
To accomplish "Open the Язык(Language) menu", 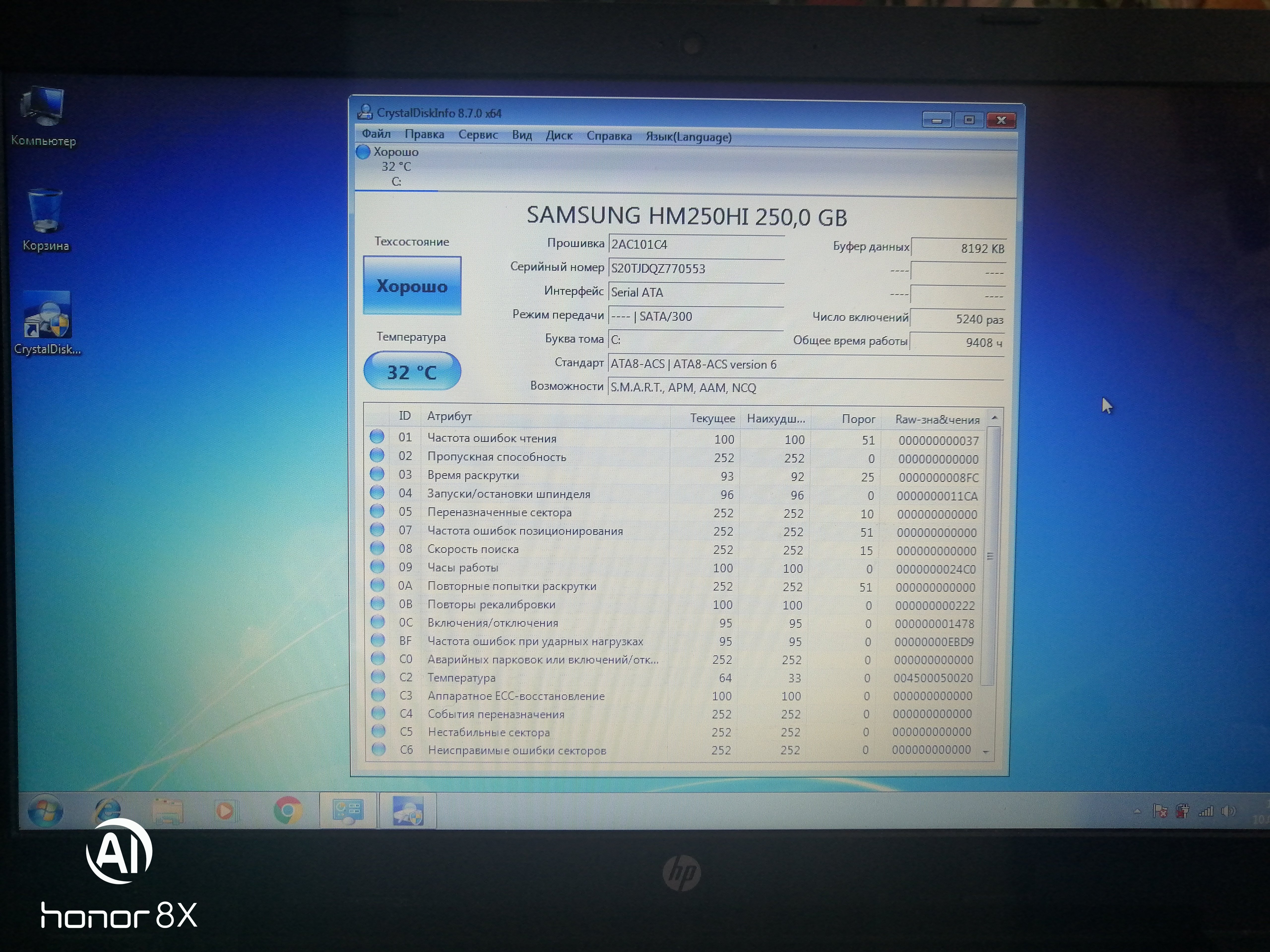I will point(688,137).
